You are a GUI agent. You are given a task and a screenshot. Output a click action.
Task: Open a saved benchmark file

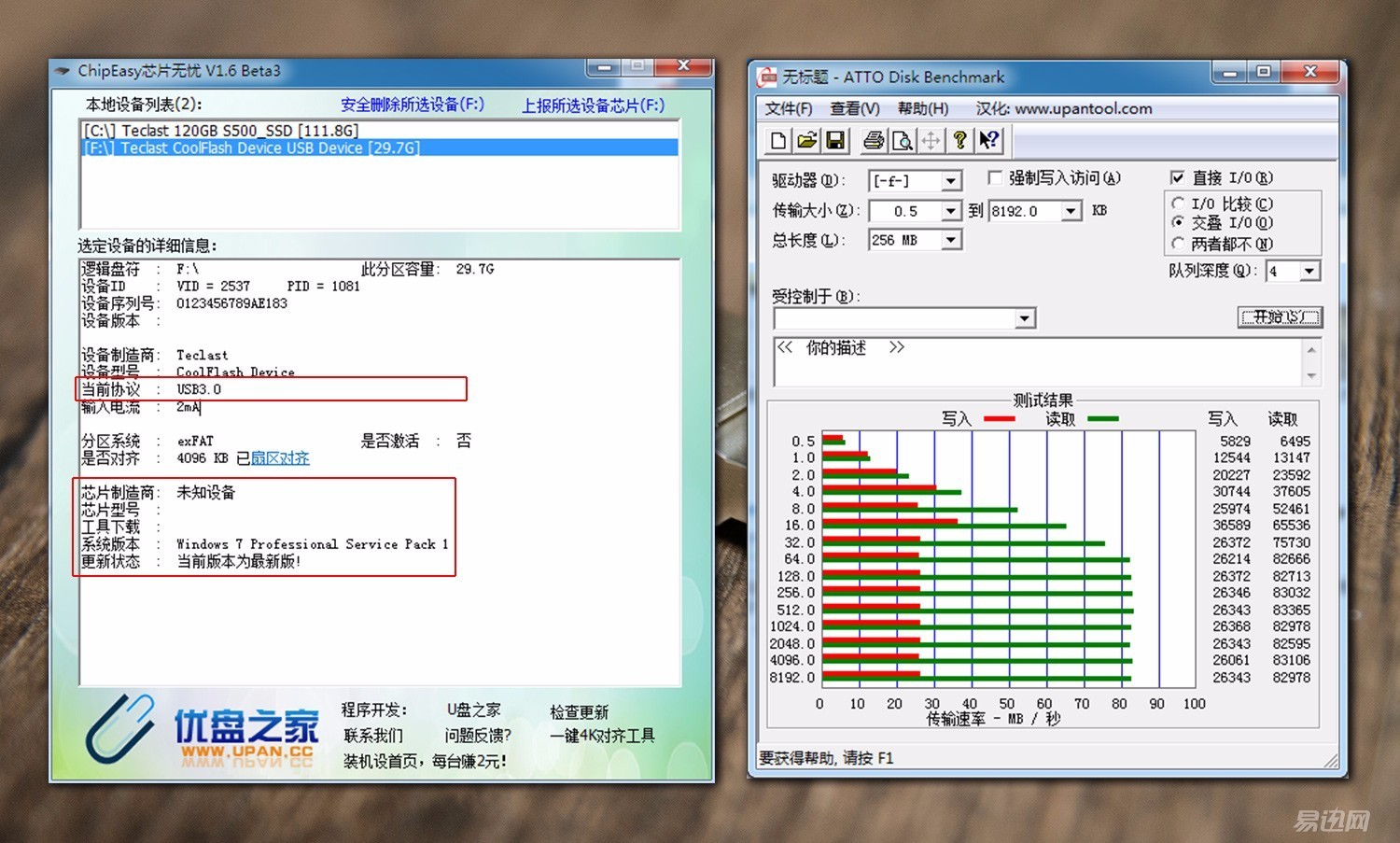click(806, 139)
